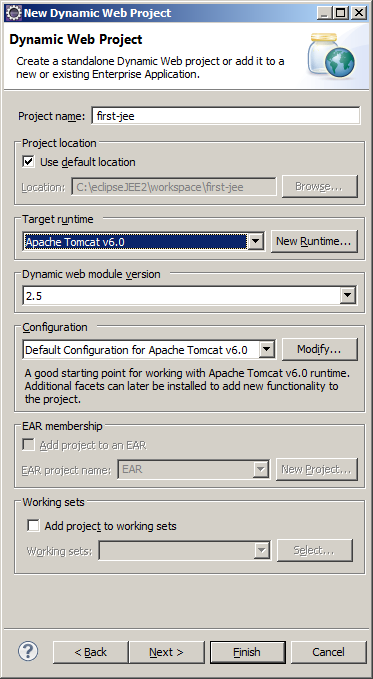Maximize the New Dynamic Web Project window
The image size is (373, 679).
[341, 13]
